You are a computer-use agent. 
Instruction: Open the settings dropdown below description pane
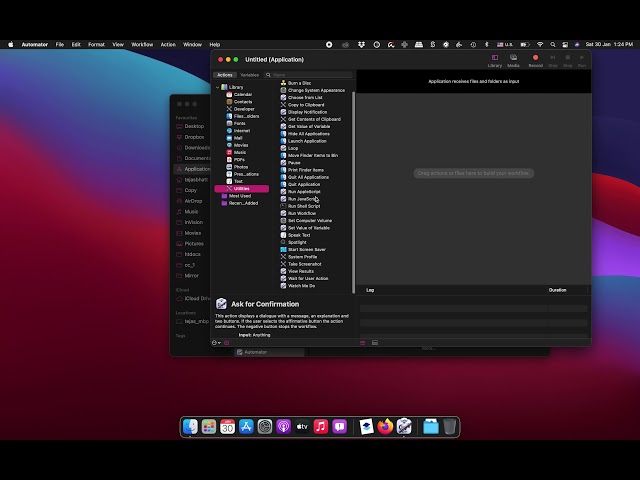216,343
